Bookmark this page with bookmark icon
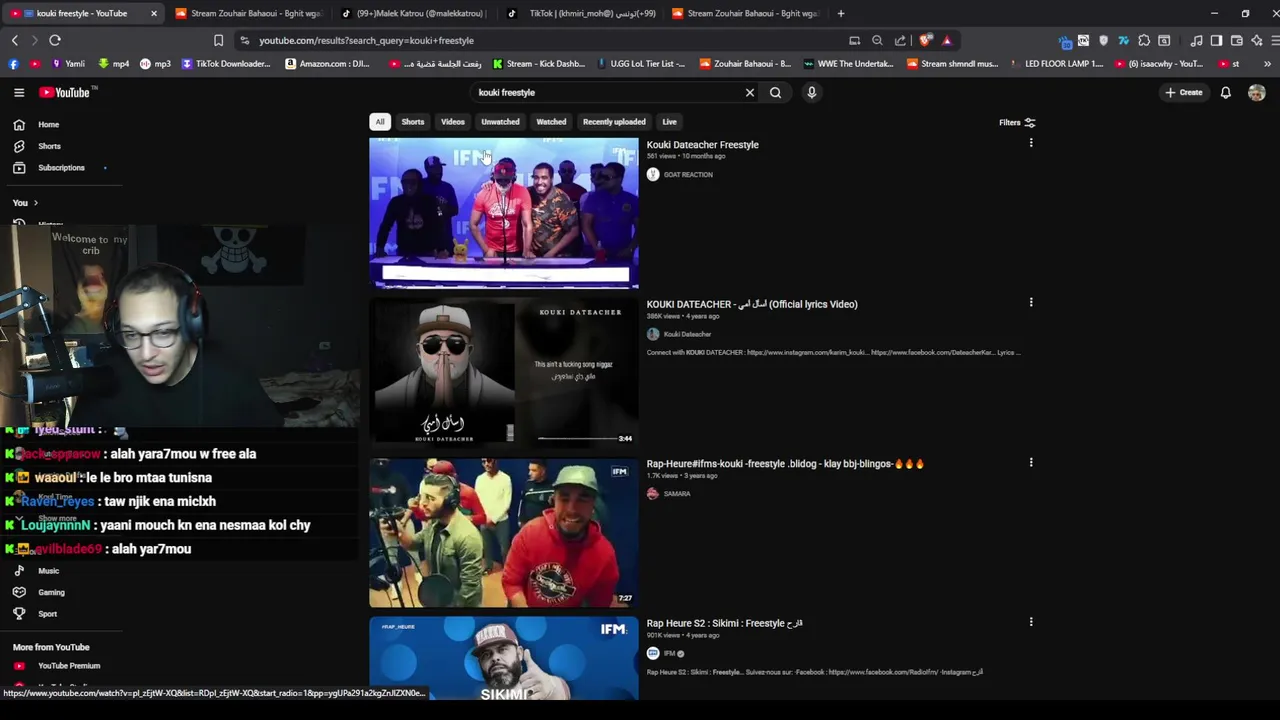Screen dimensions: 1280x720 tap(218, 41)
